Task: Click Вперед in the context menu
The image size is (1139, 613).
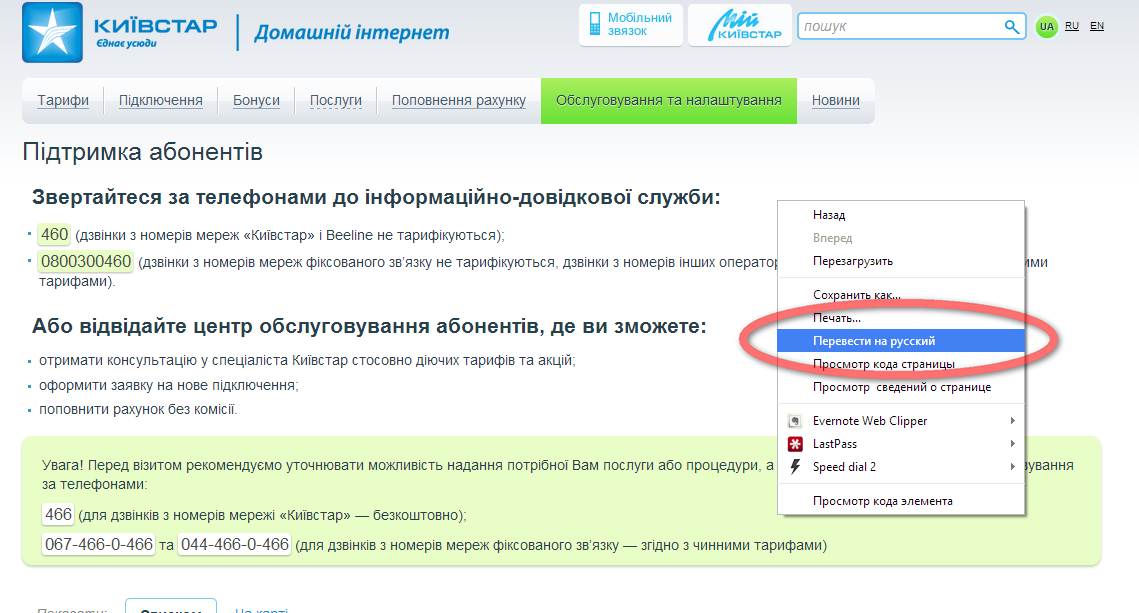Action: pyautogui.click(x=901, y=238)
